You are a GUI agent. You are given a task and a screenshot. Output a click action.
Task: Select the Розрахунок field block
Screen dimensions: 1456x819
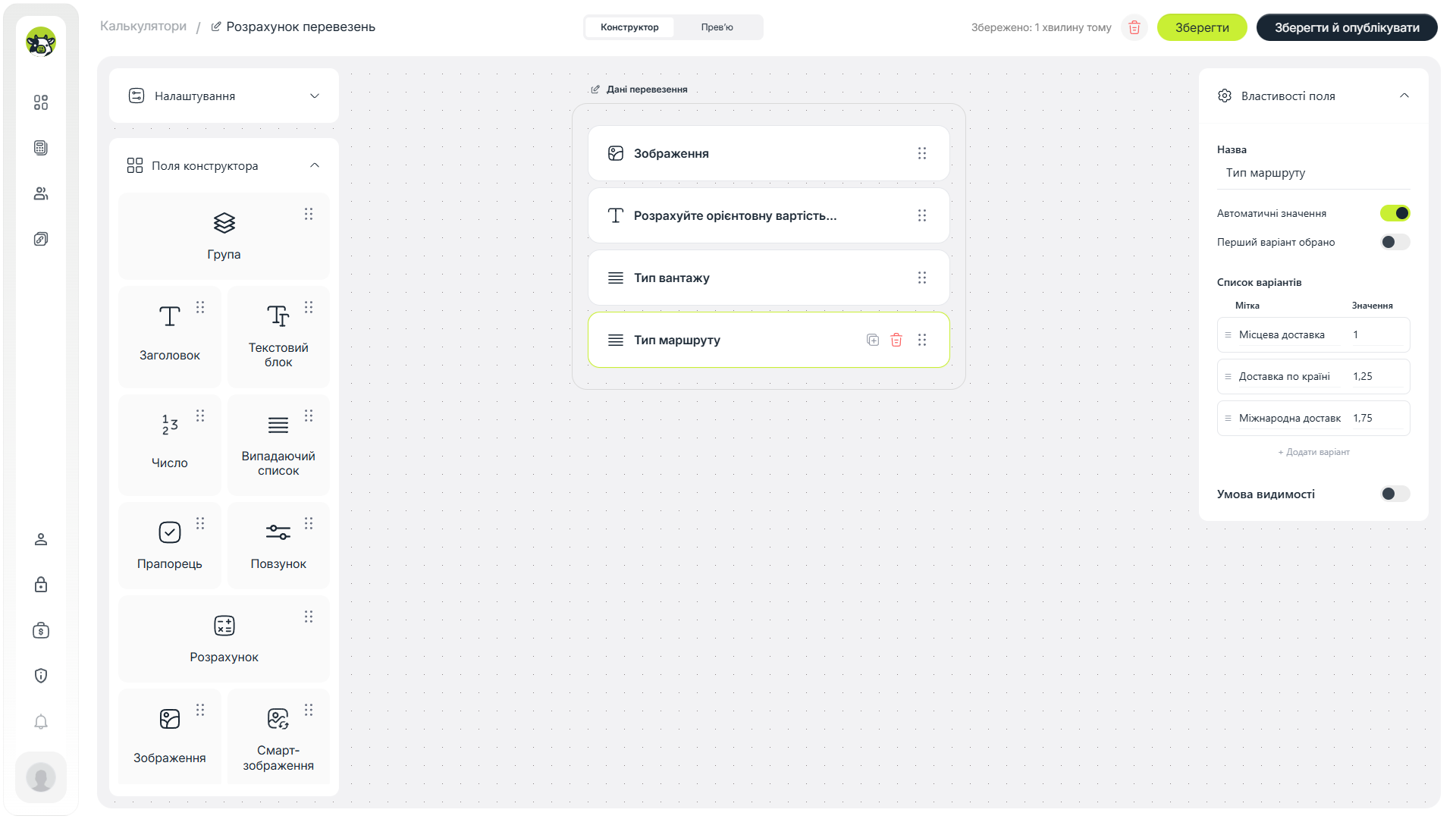pos(224,639)
